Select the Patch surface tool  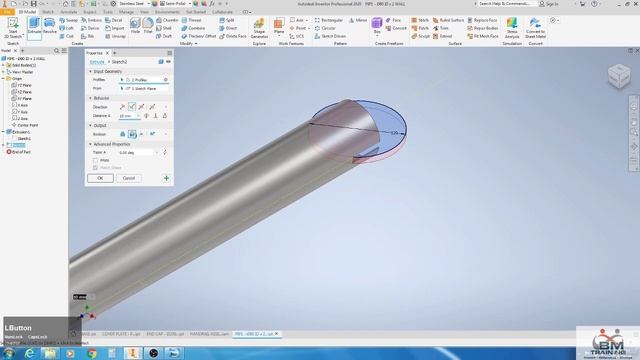click(420, 28)
